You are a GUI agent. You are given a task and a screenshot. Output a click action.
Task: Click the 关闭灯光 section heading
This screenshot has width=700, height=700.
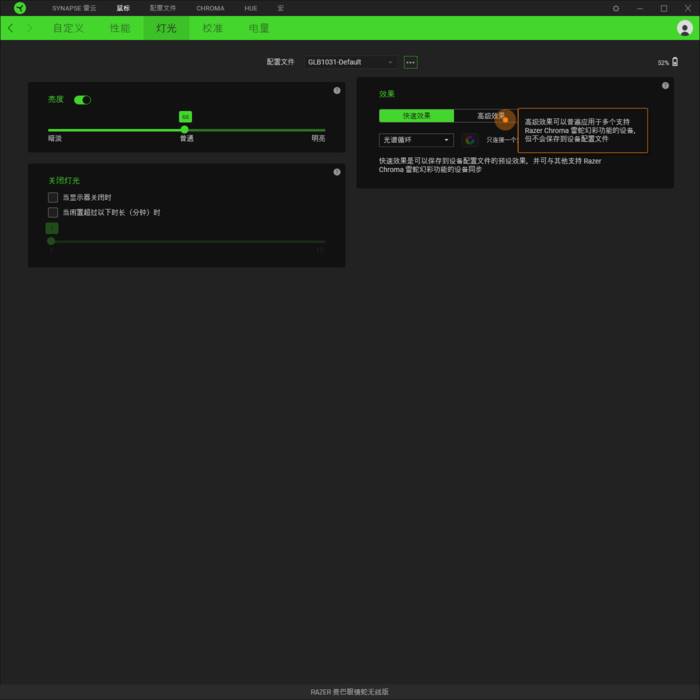(x=64, y=181)
